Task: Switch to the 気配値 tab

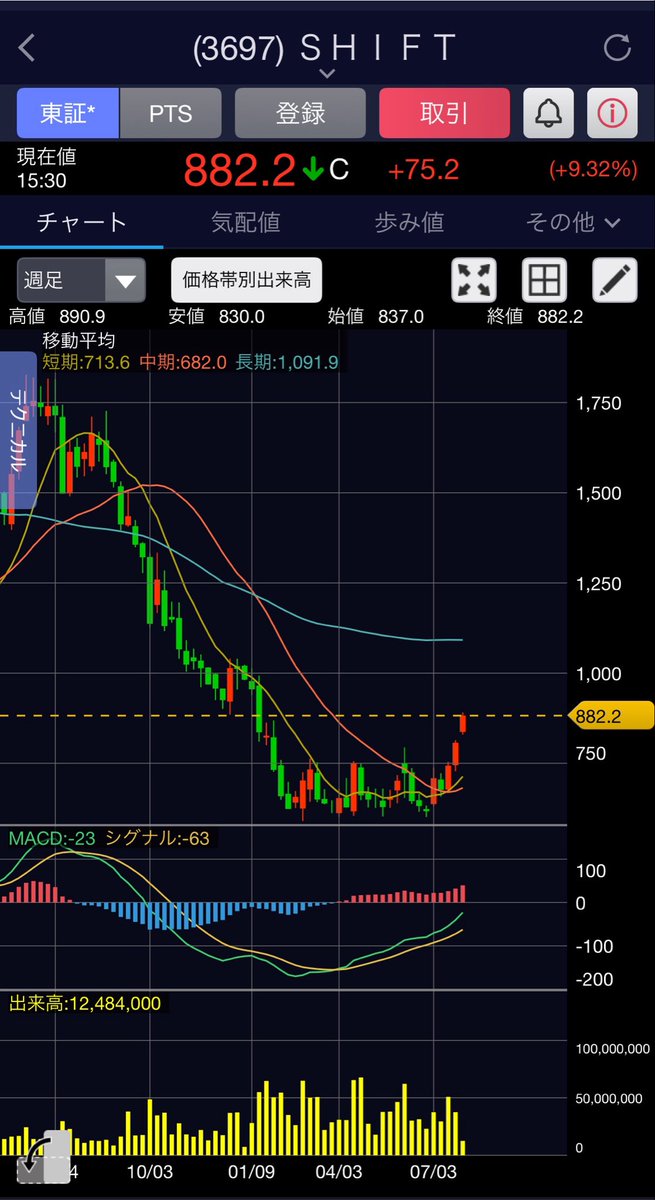Action: (245, 222)
